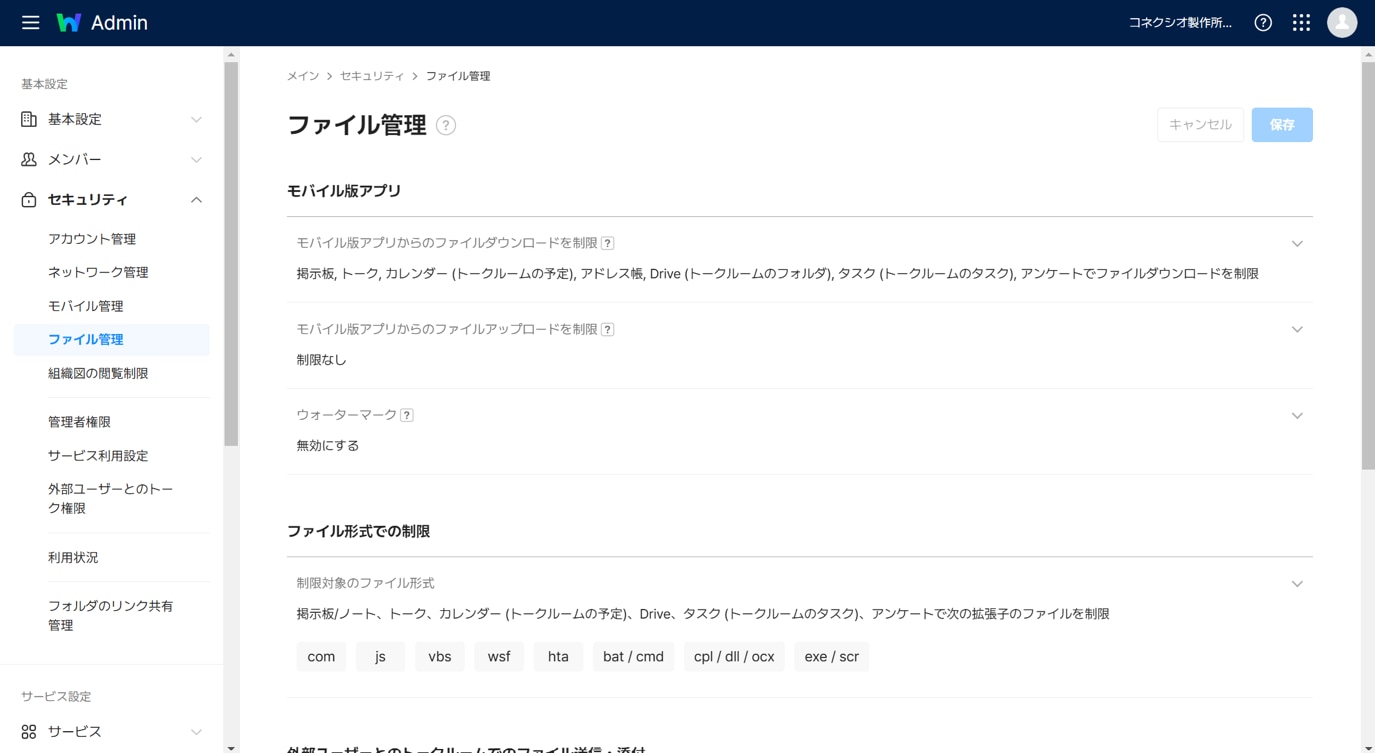Click セキュリティ in the breadcrumb
The height and width of the screenshot is (753, 1375).
pyautogui.click(x=372, y=76)
